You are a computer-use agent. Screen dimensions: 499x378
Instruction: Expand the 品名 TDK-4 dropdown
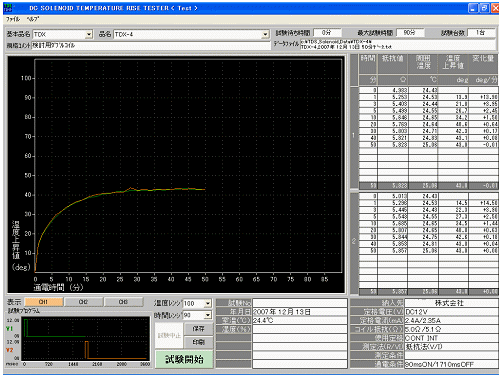click(265, 34)
